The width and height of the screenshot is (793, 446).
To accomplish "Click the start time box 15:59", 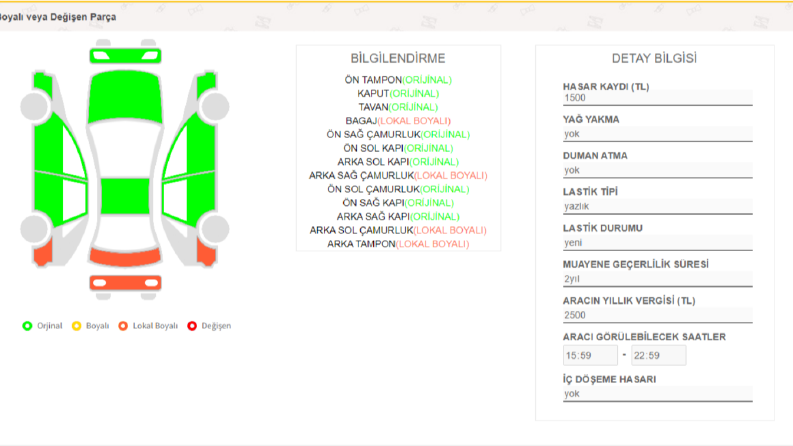I will (x=590, y=355).
